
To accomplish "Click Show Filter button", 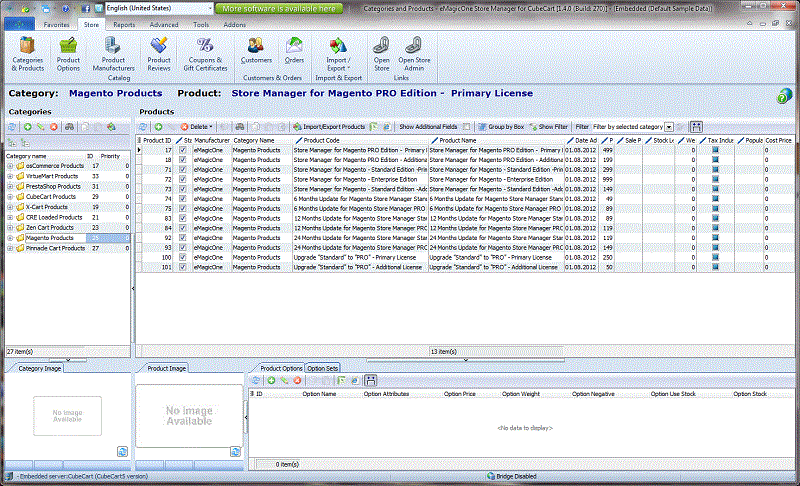I will pyautogui.click(x=549, y=127).
